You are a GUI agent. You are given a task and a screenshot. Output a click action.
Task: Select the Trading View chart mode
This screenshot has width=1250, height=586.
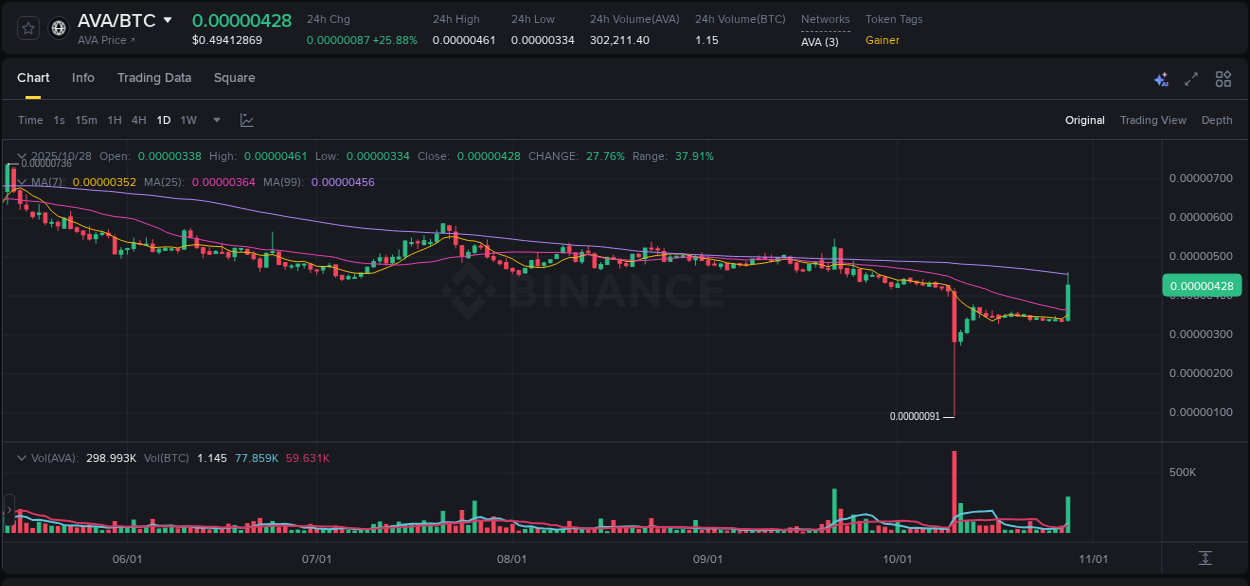[1152, 120]
